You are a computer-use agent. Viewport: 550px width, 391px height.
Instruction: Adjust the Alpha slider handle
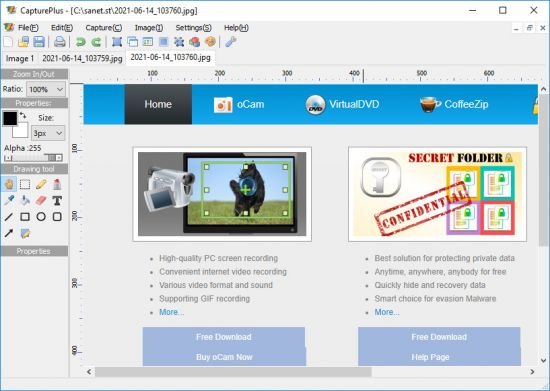pos(52,158)
